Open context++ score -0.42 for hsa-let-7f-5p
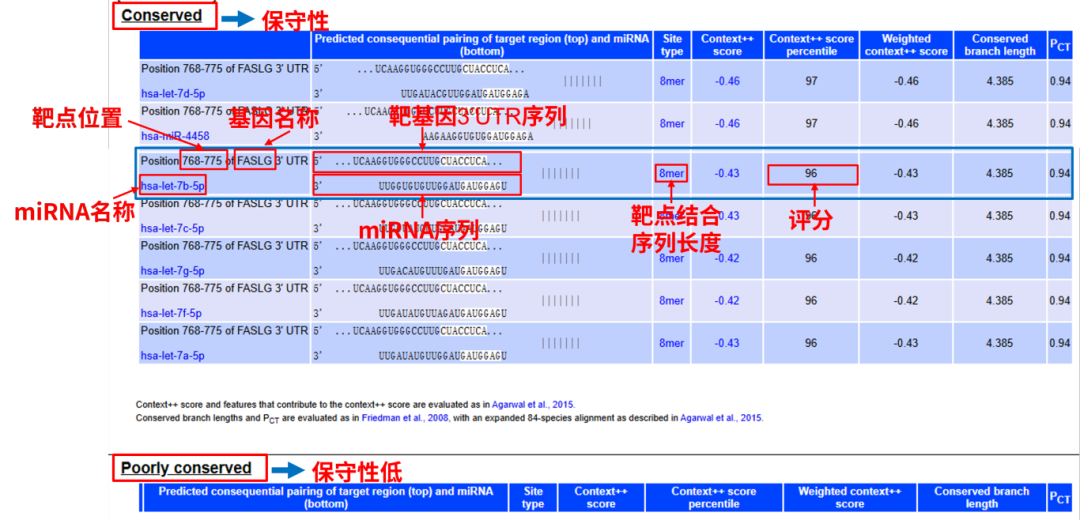Screen dimensions: 1080x520 pos(727,301)
